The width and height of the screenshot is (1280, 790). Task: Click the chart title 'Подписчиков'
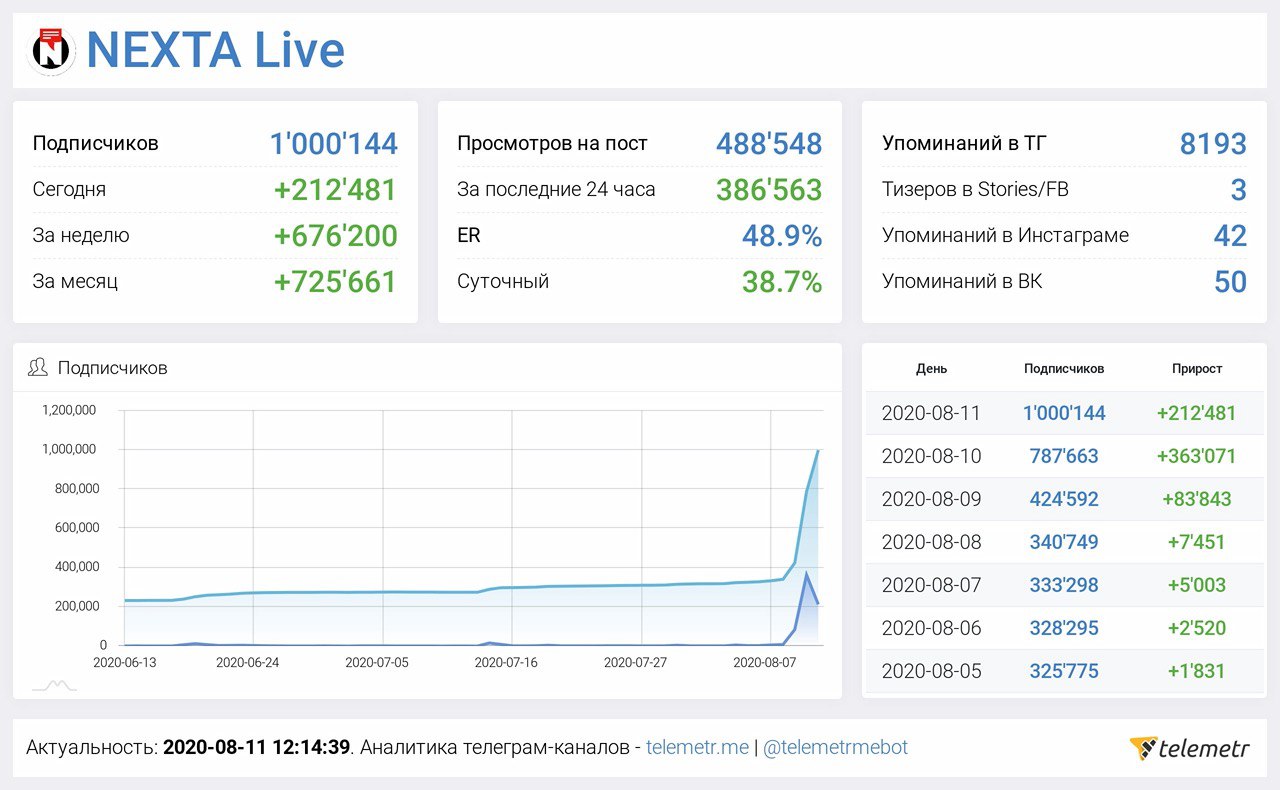112,367
